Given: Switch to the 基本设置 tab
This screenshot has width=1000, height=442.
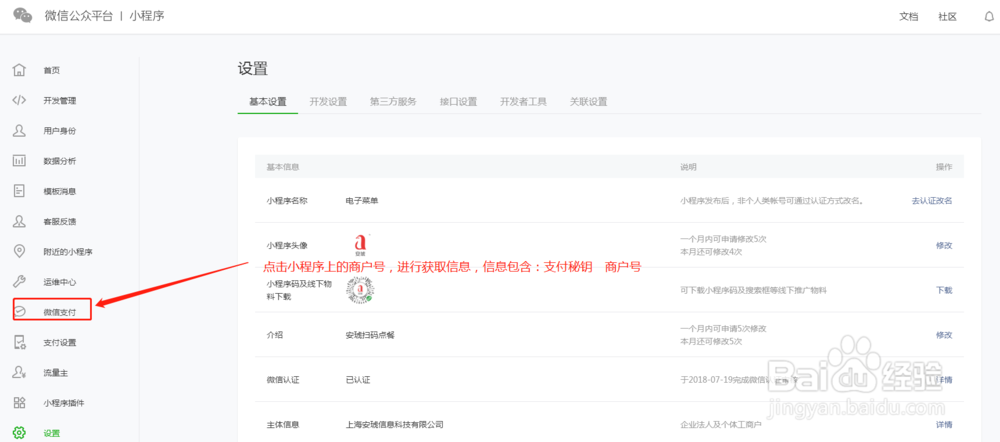Looking at the screenshot, I should 268,101.
